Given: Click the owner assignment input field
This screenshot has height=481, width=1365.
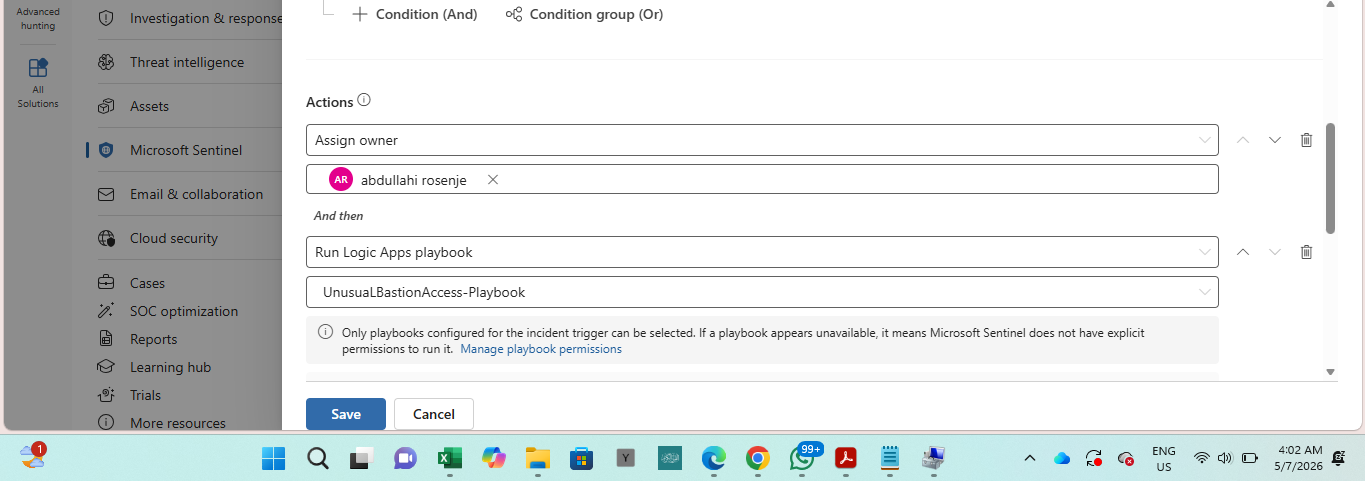Looking at the screenshot, I should (762, 179).
